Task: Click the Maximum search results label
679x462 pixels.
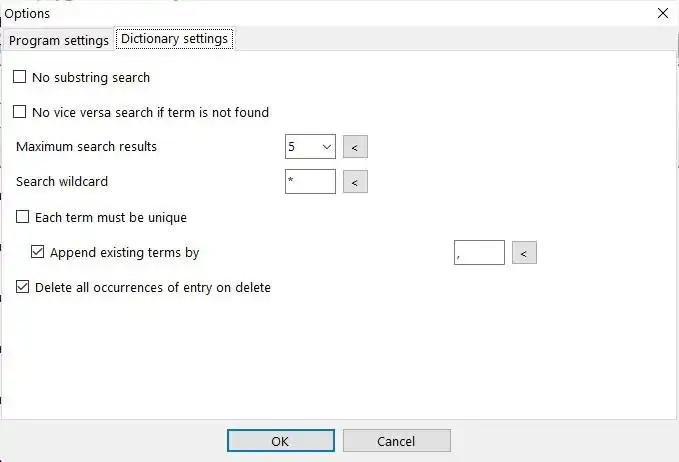Action: coord(87,147)
